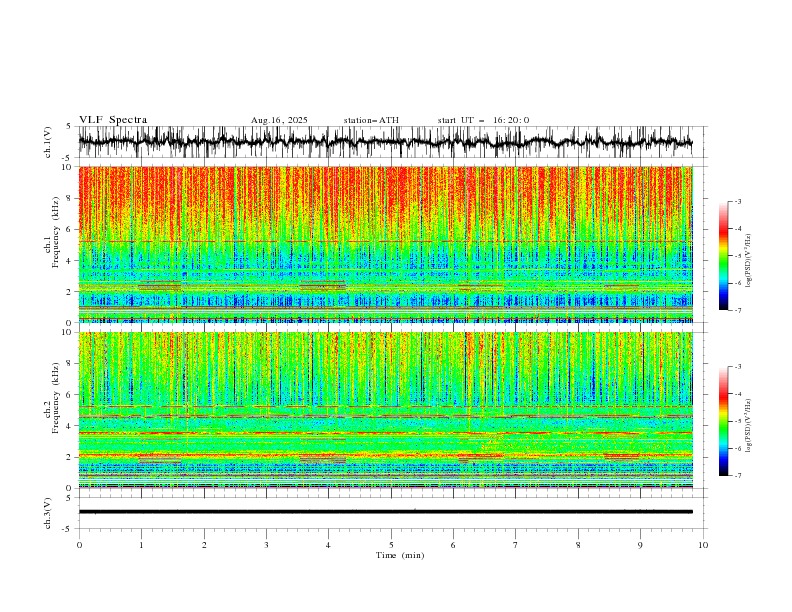The image size is (792, 612).
Task: Click the date "Aug.16, 2025"
Action: coord(279,120)
